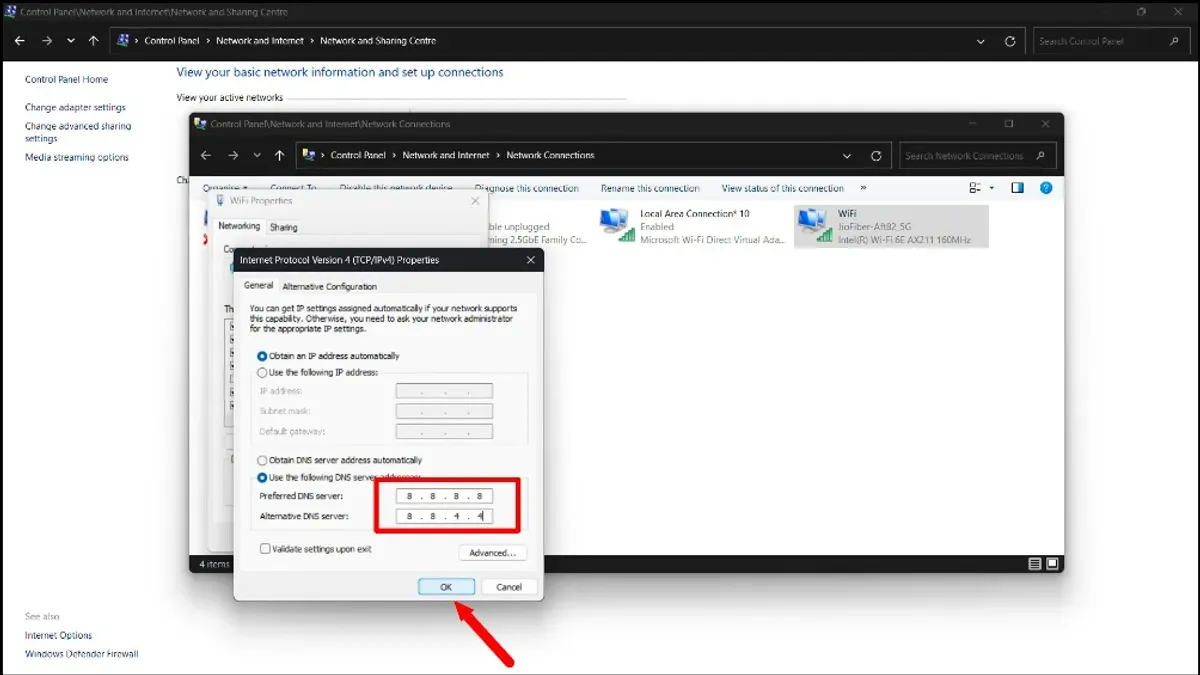
Task: Close the WiFi Properties dialog
Action: tap(475, 201)
